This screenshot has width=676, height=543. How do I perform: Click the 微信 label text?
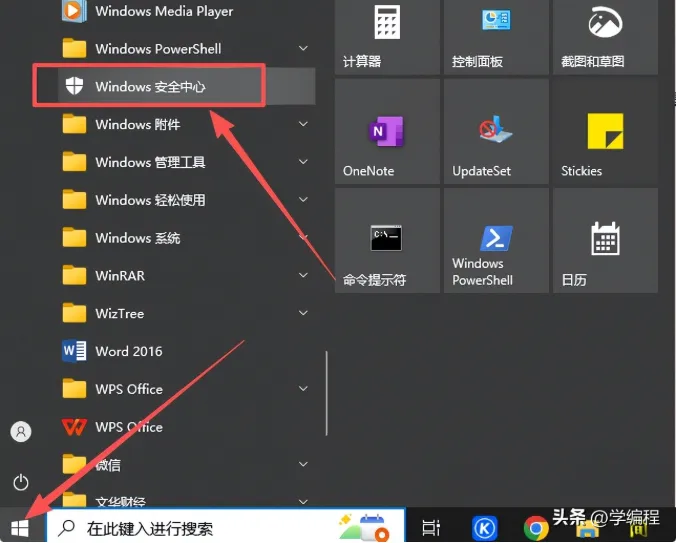[108, 465]
